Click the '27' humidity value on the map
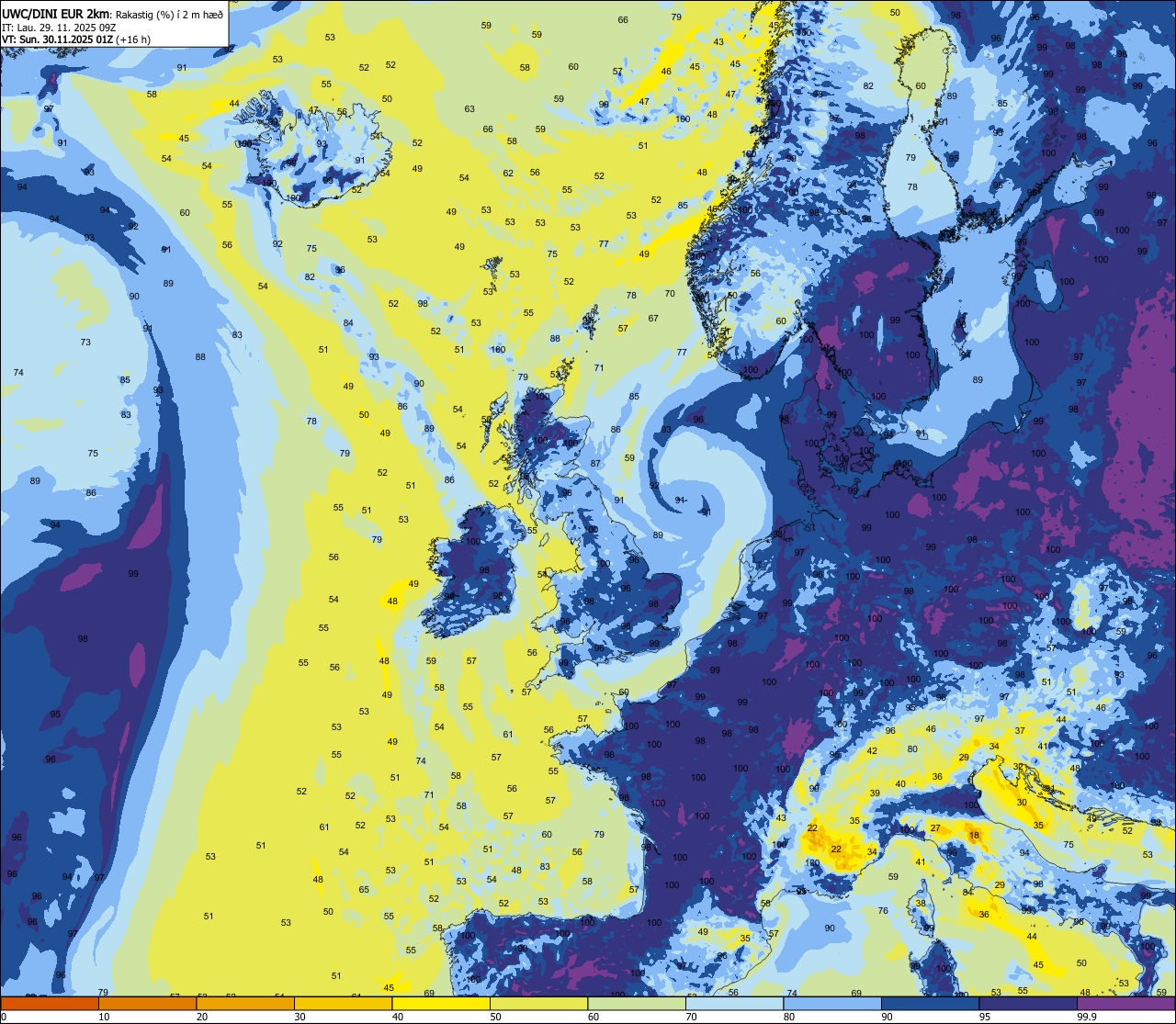The width and height of the screenshot is (1176, 1024). coord(935,828)
